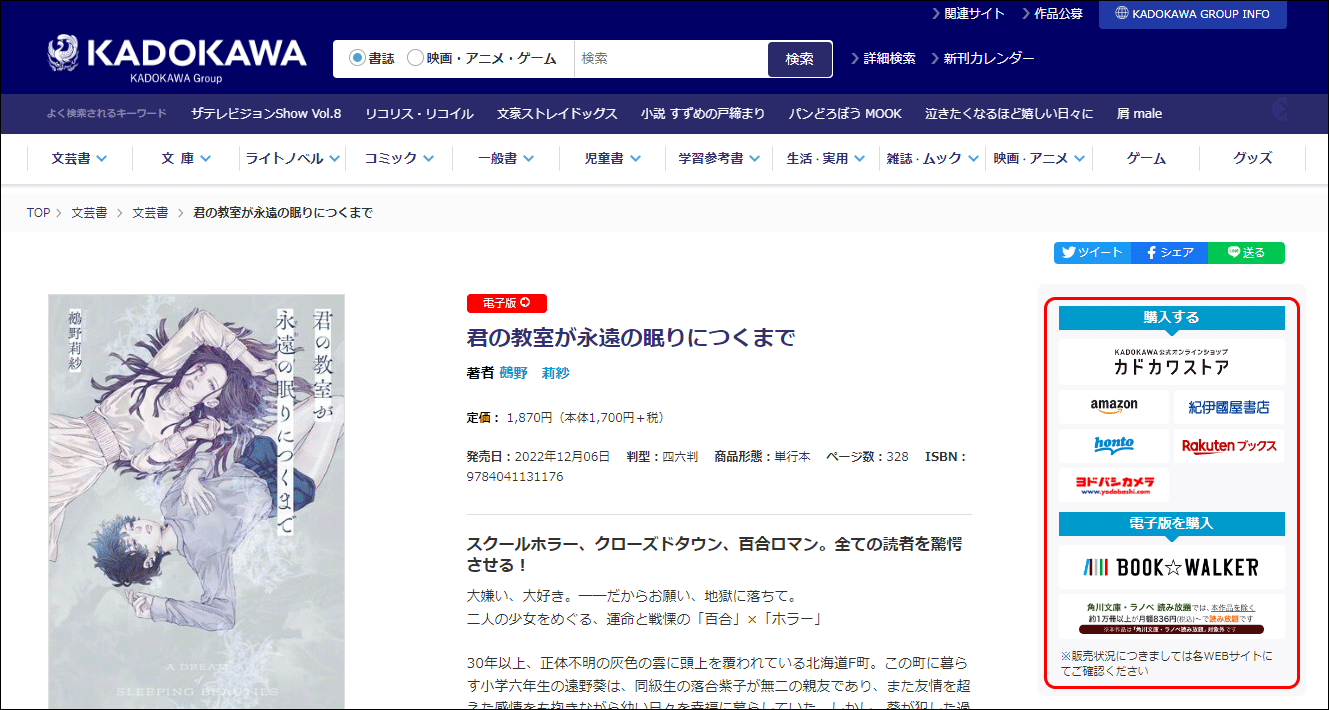
Task: Click 角川文庫・ラノベ 読み放題 banner
Action: 1172,617
